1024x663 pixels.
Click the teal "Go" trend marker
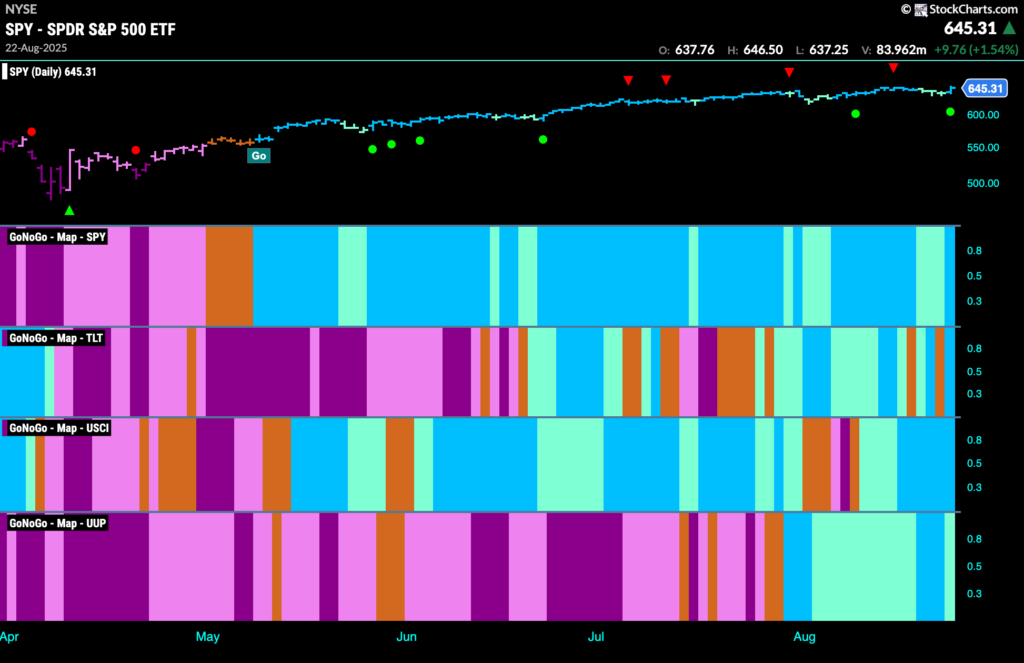point(259,155)
